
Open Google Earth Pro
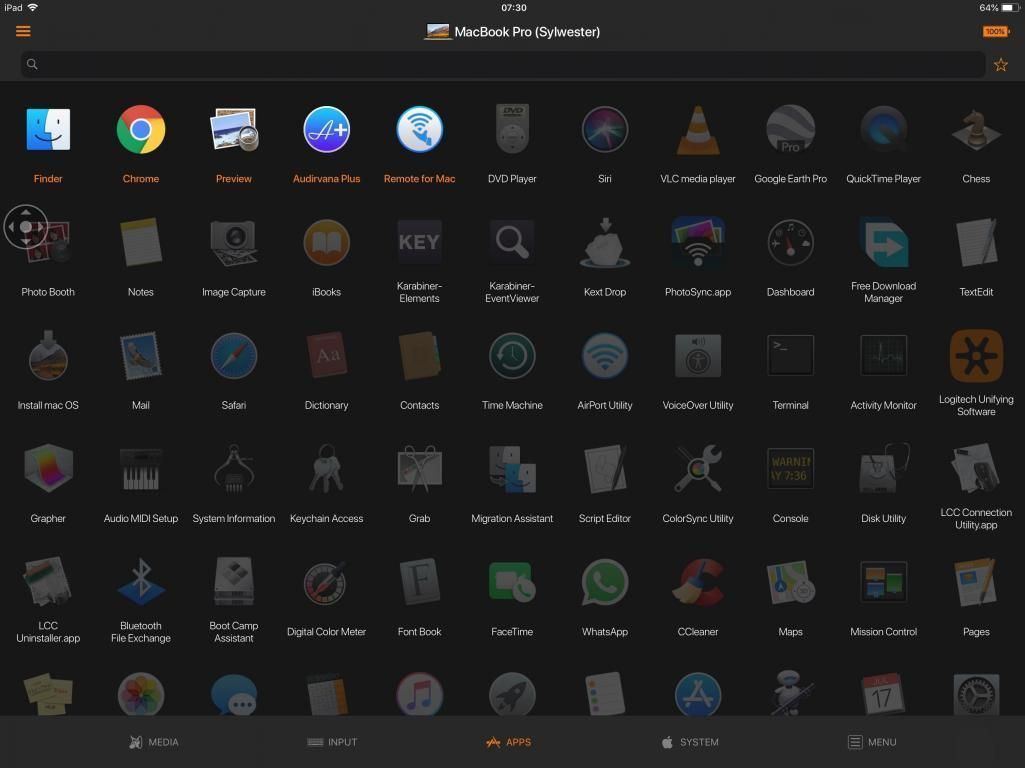(790, 129)
